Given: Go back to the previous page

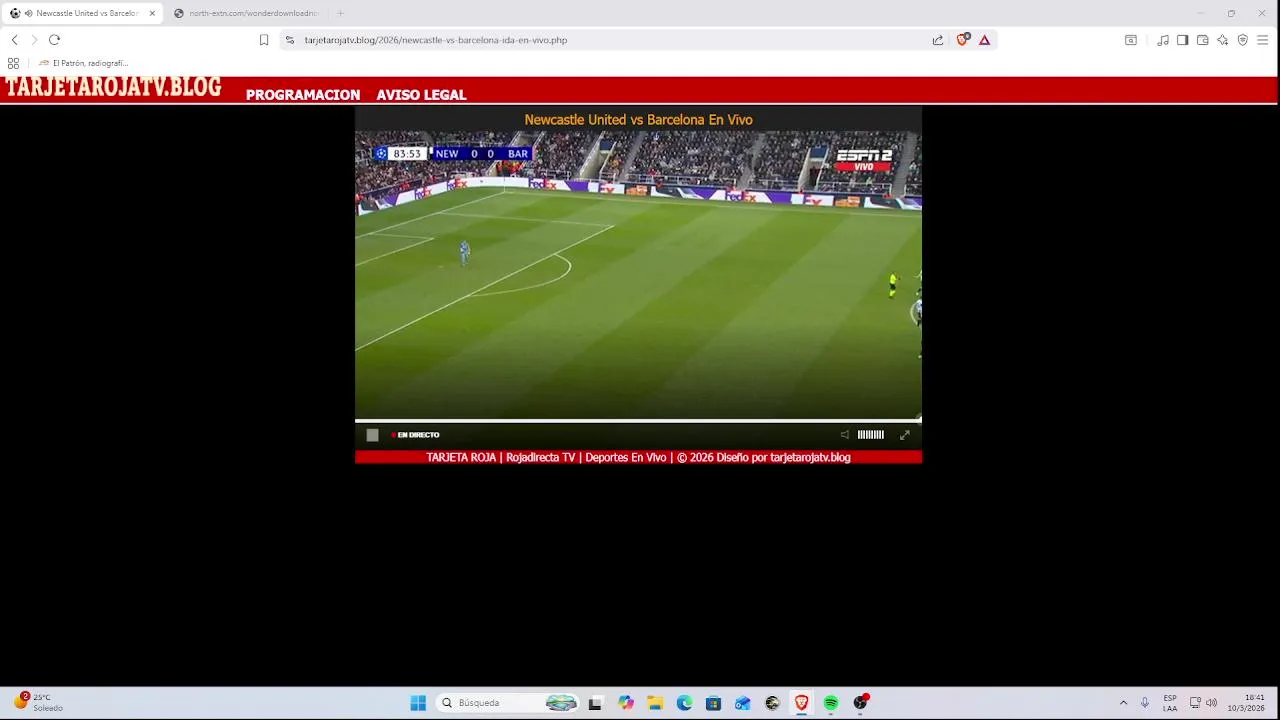Looking at the screenshot, I should pos(14,40).
